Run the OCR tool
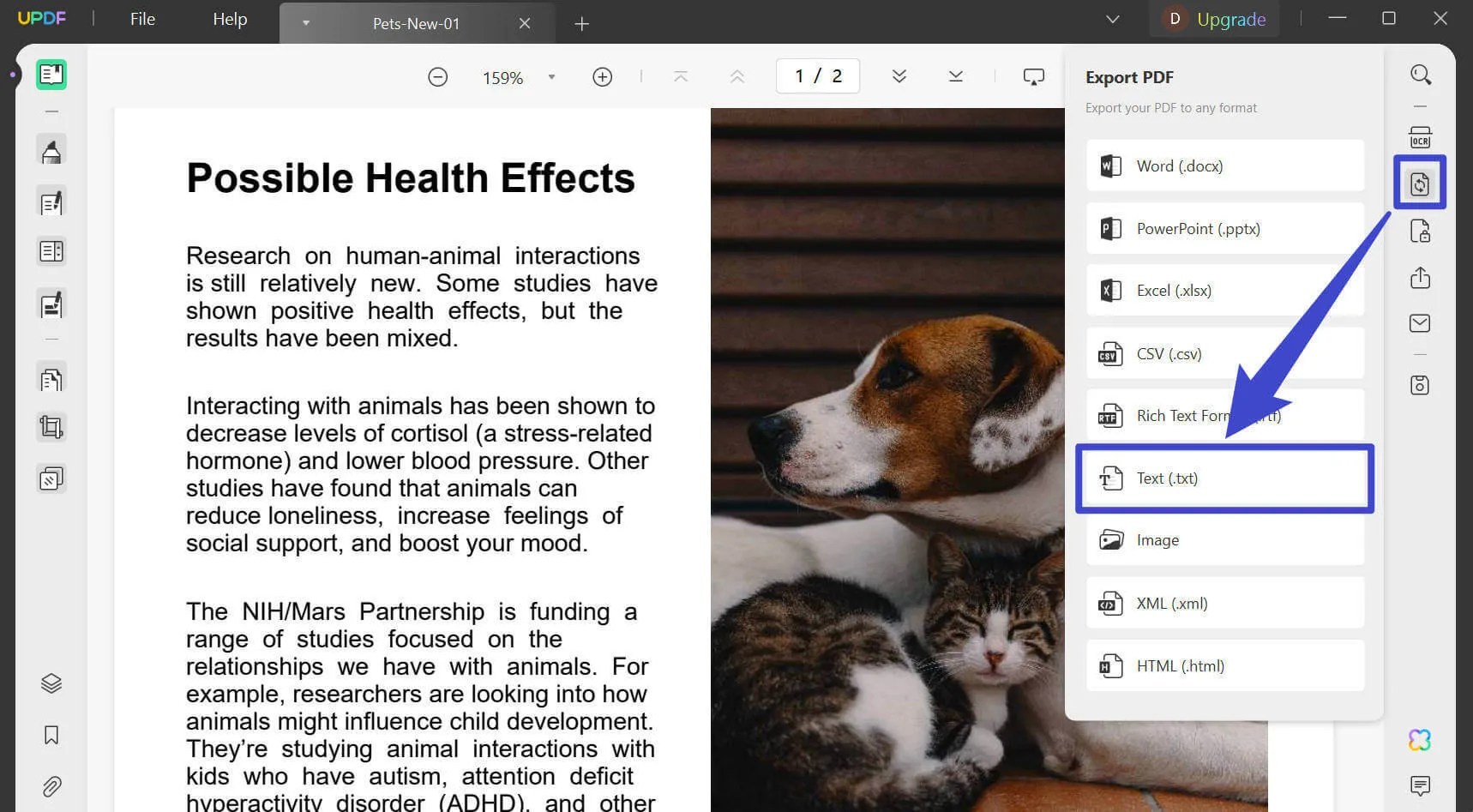 (1420, 136)
